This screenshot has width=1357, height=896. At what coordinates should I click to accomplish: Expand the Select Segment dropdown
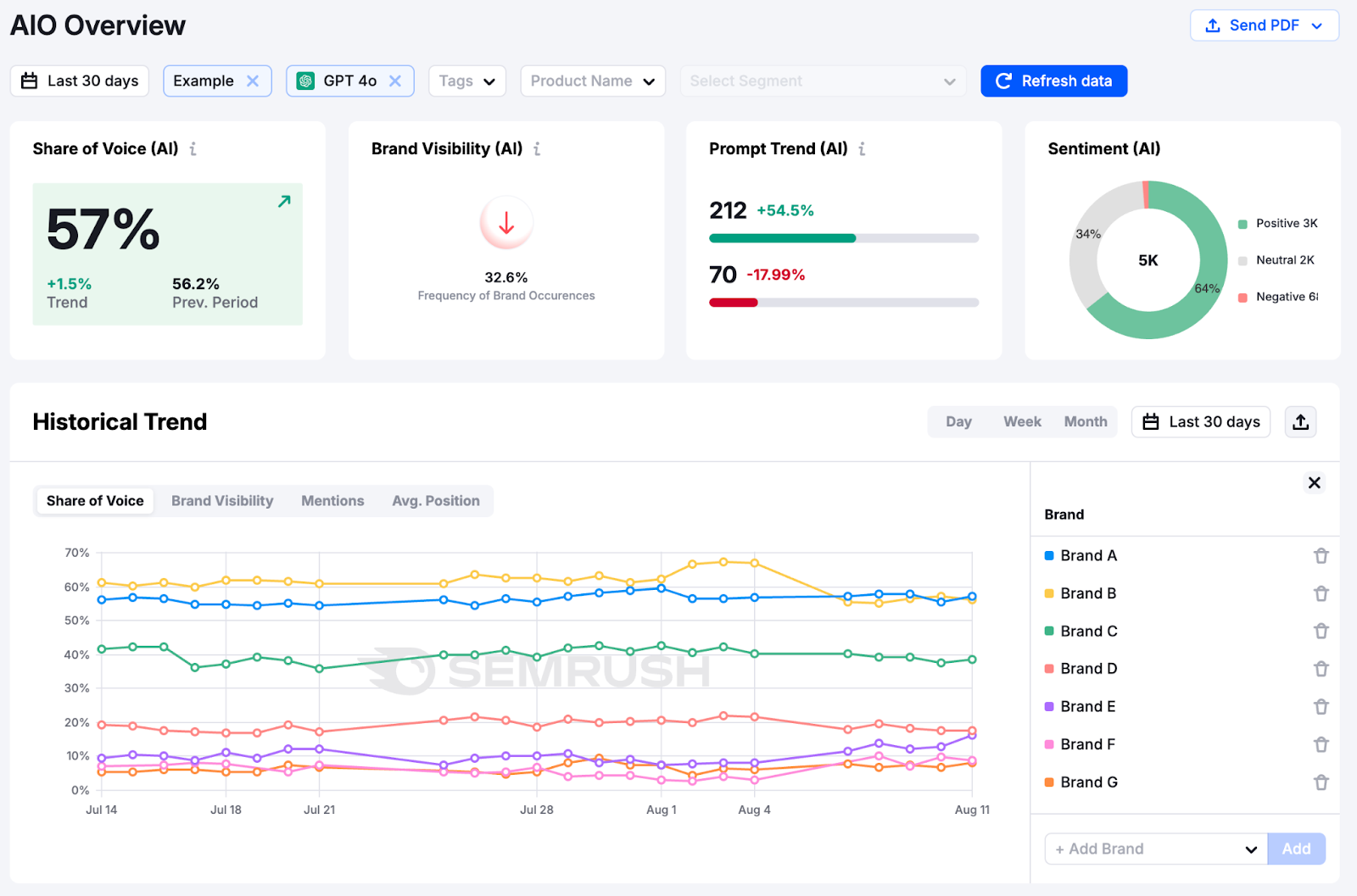pos(822,81)
